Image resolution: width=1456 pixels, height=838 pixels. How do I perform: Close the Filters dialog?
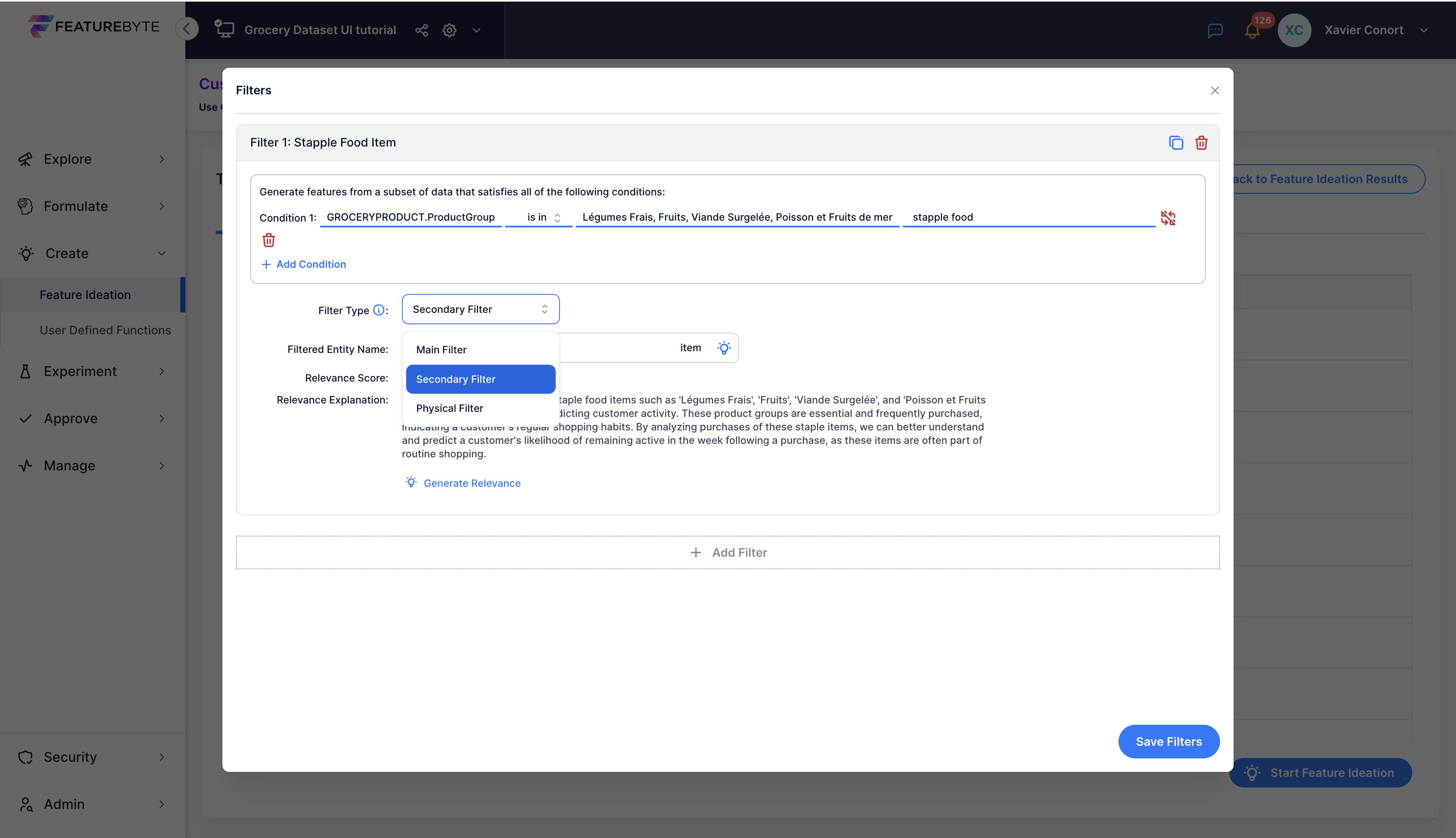click(1215, 91)
